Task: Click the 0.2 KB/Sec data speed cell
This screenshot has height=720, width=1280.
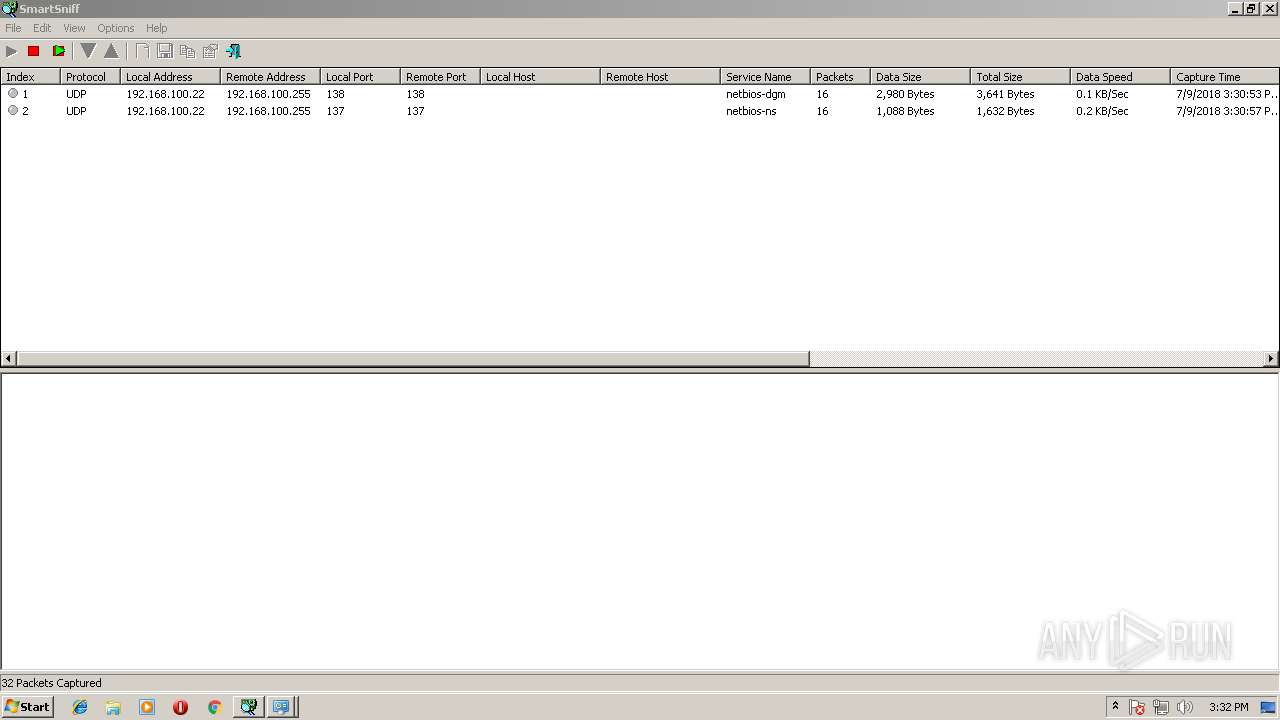Action: (1102, 111)
